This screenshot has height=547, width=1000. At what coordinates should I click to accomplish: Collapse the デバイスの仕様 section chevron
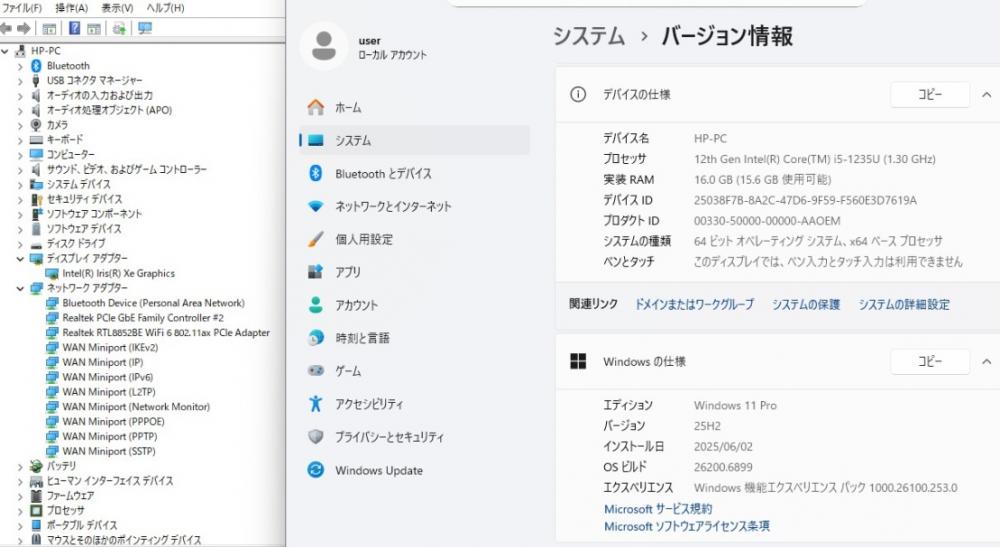986,94
